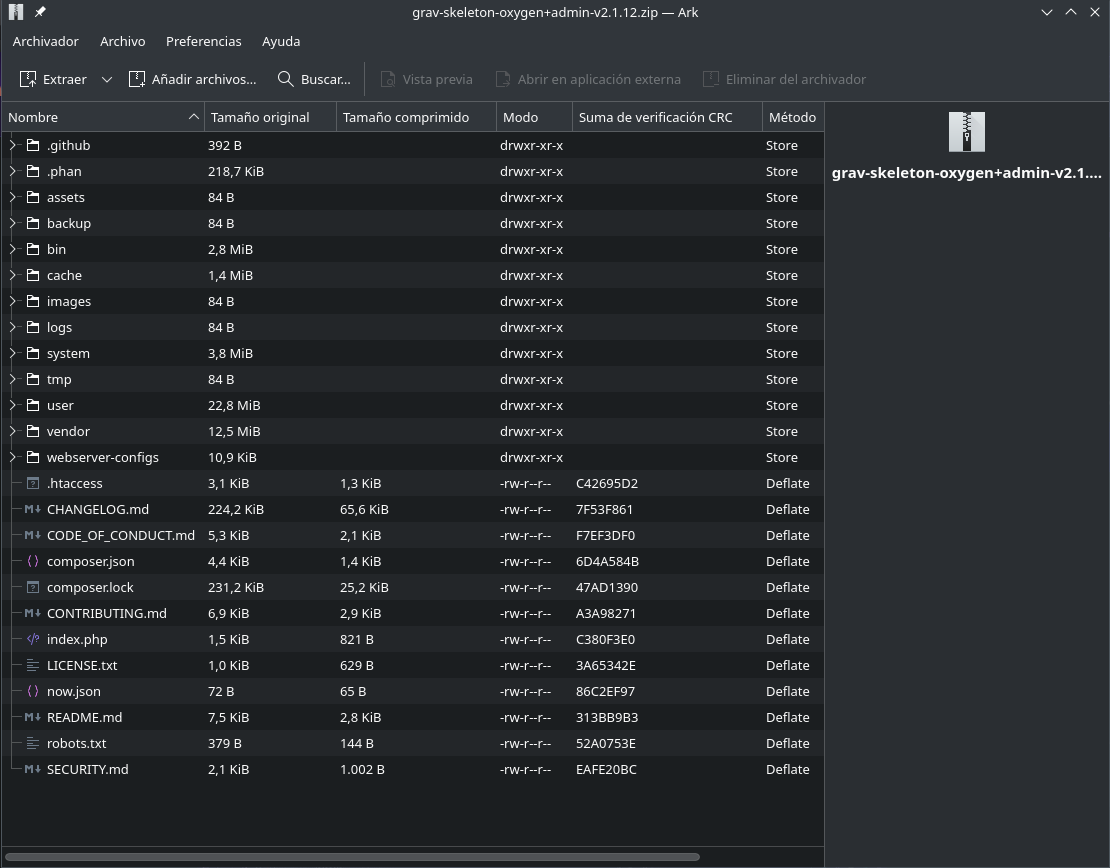Click the user folder icon

point(33,406)
